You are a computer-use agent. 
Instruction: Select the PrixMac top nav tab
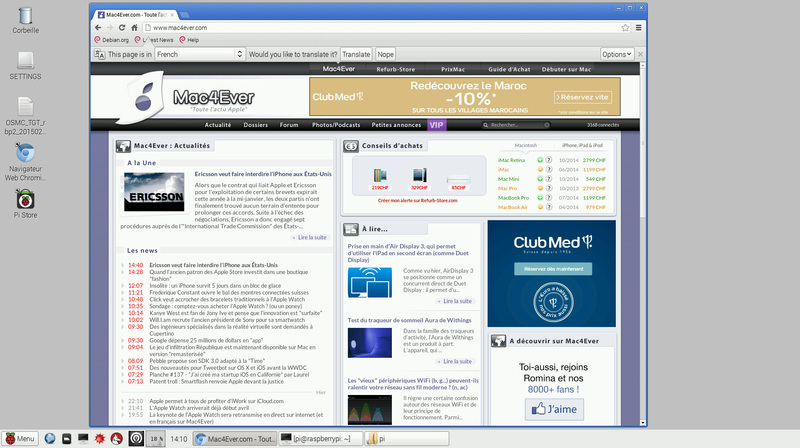pyautogui.click(x=453, y=69)
